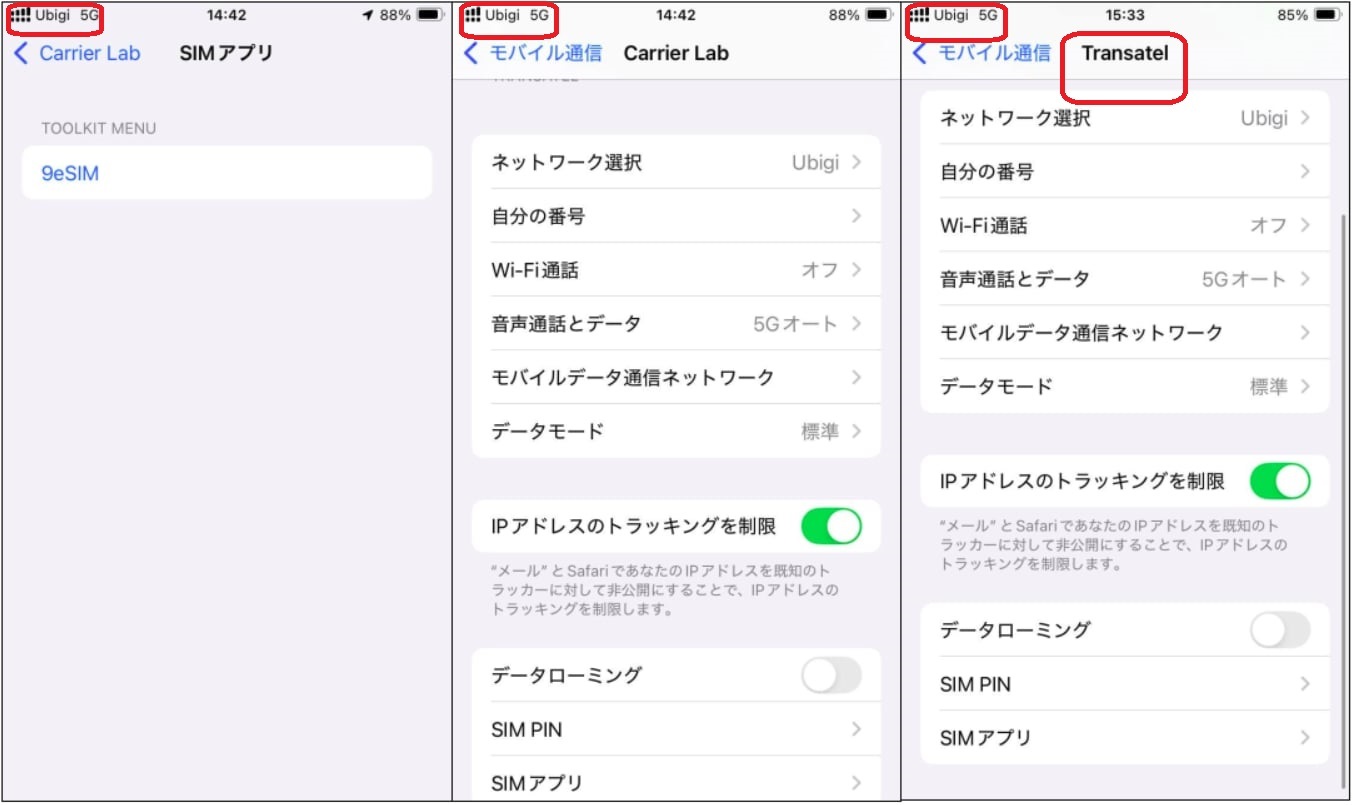Open the 9eSIM toolkit menu entry

tap(227, 173)
